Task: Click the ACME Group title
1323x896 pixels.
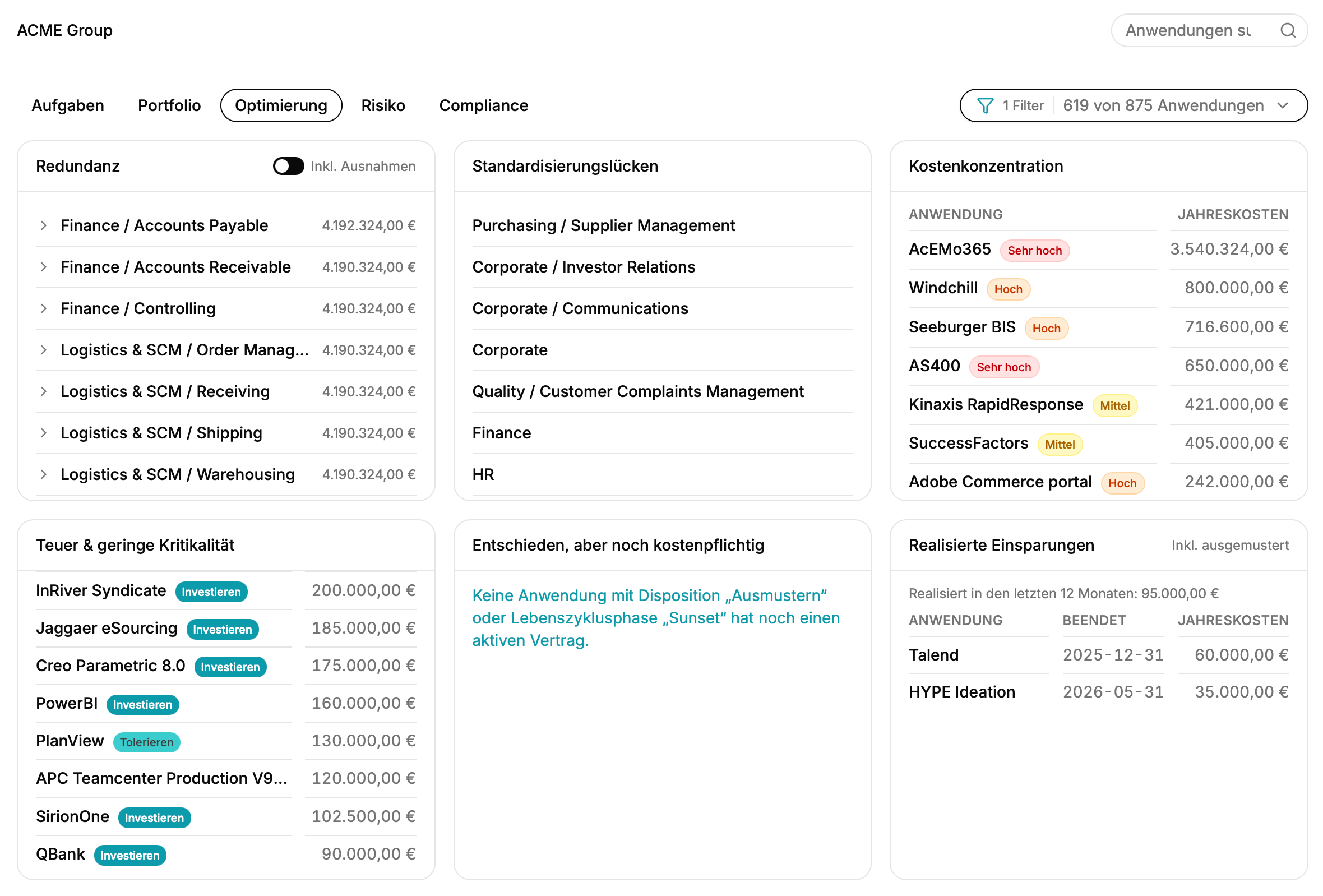Action: pyautogui.click(x=64, y=30)
